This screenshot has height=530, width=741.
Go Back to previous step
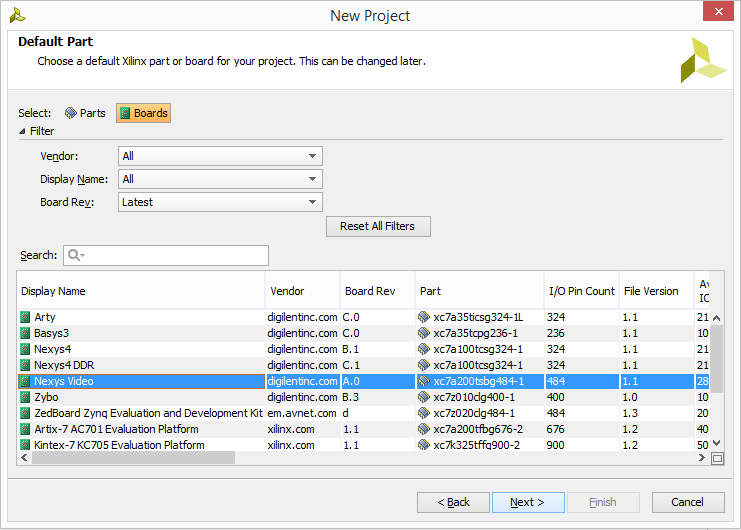(453, 502)
